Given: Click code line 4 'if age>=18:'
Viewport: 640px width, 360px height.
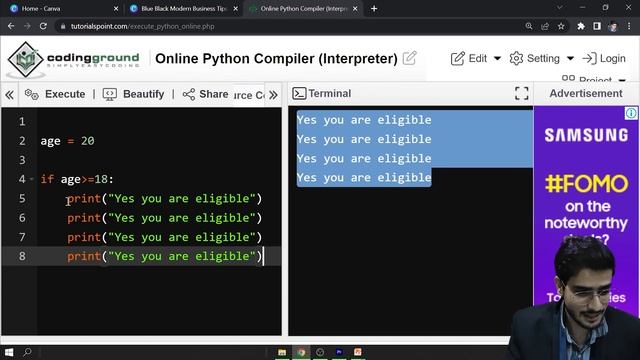Looking at the screenshot, I should [77, 179].
